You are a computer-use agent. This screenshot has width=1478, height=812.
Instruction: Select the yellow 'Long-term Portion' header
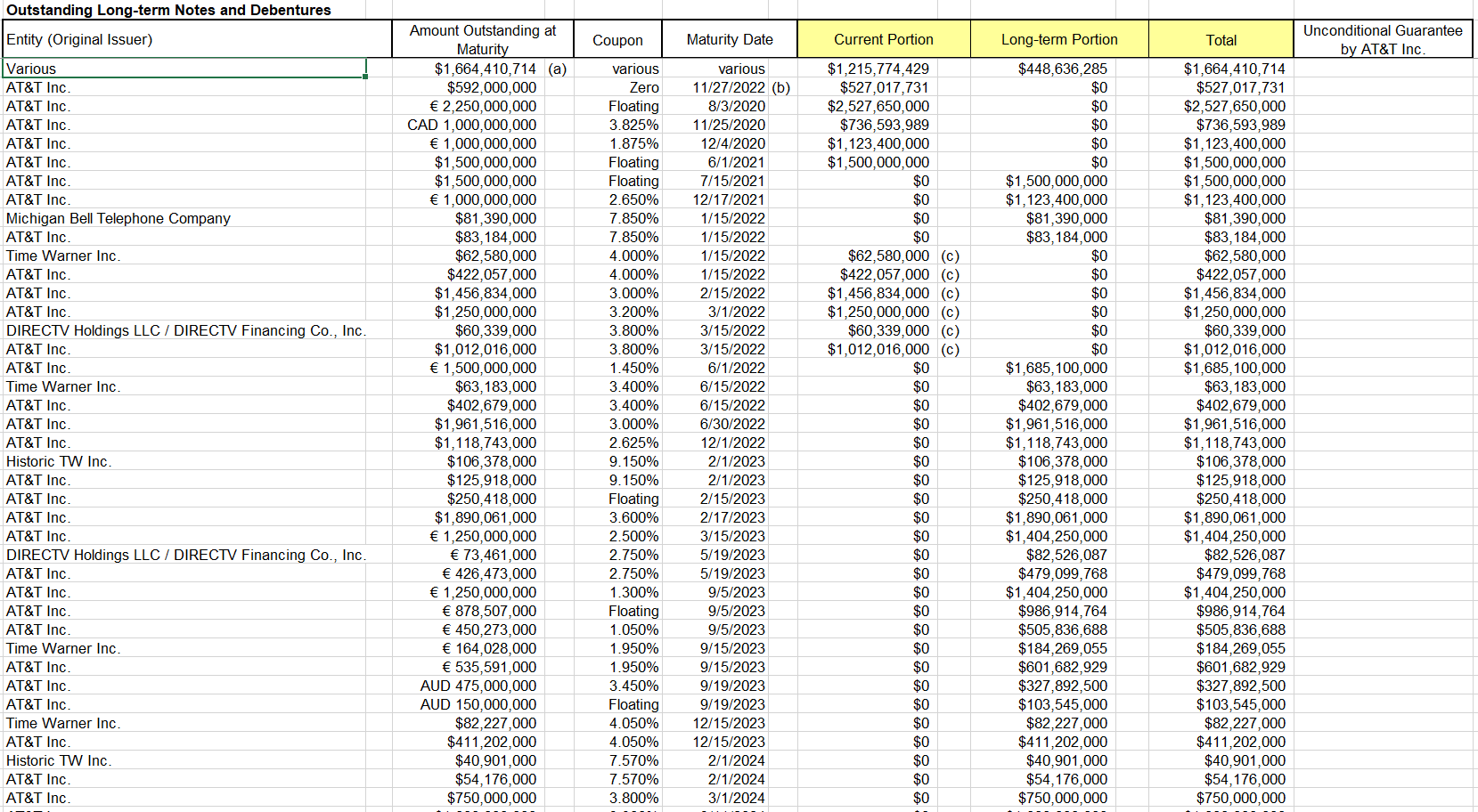(1059, 39)
